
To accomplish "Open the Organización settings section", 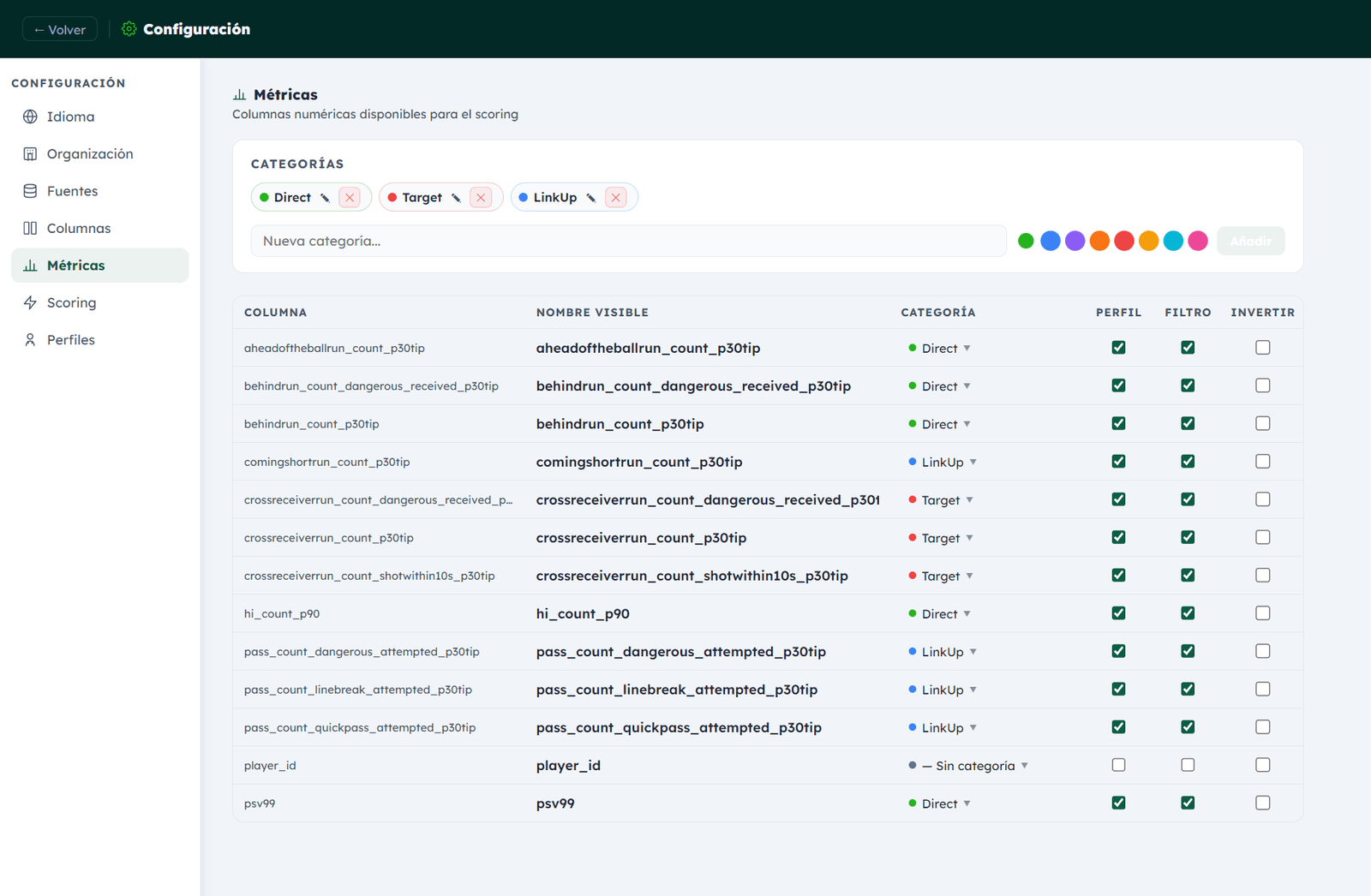I will pos(100,154).
